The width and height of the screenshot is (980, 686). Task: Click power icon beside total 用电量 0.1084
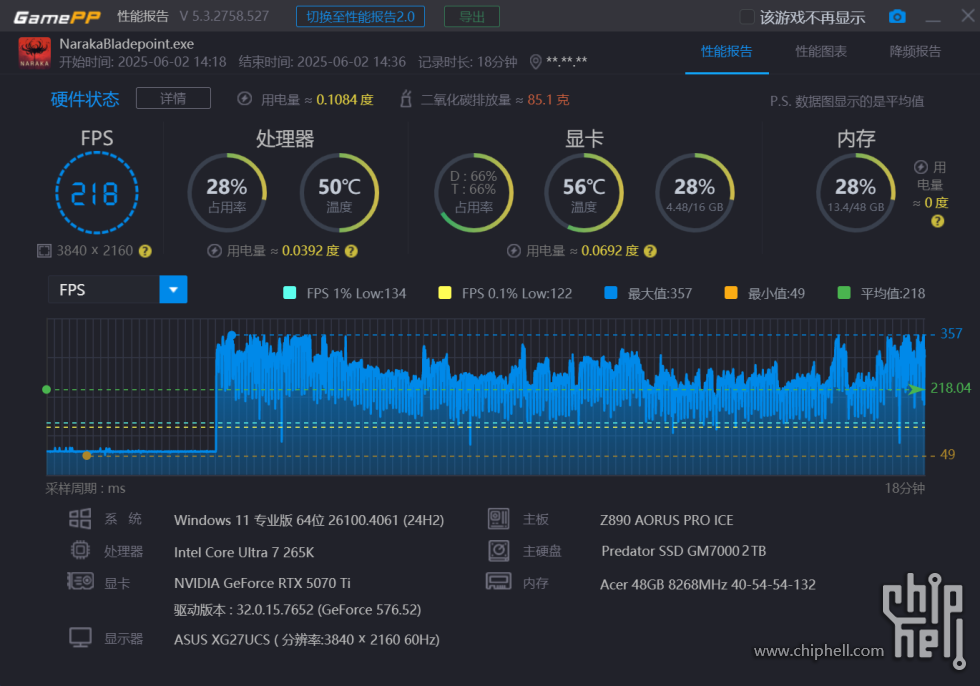[x=244, y=99]
